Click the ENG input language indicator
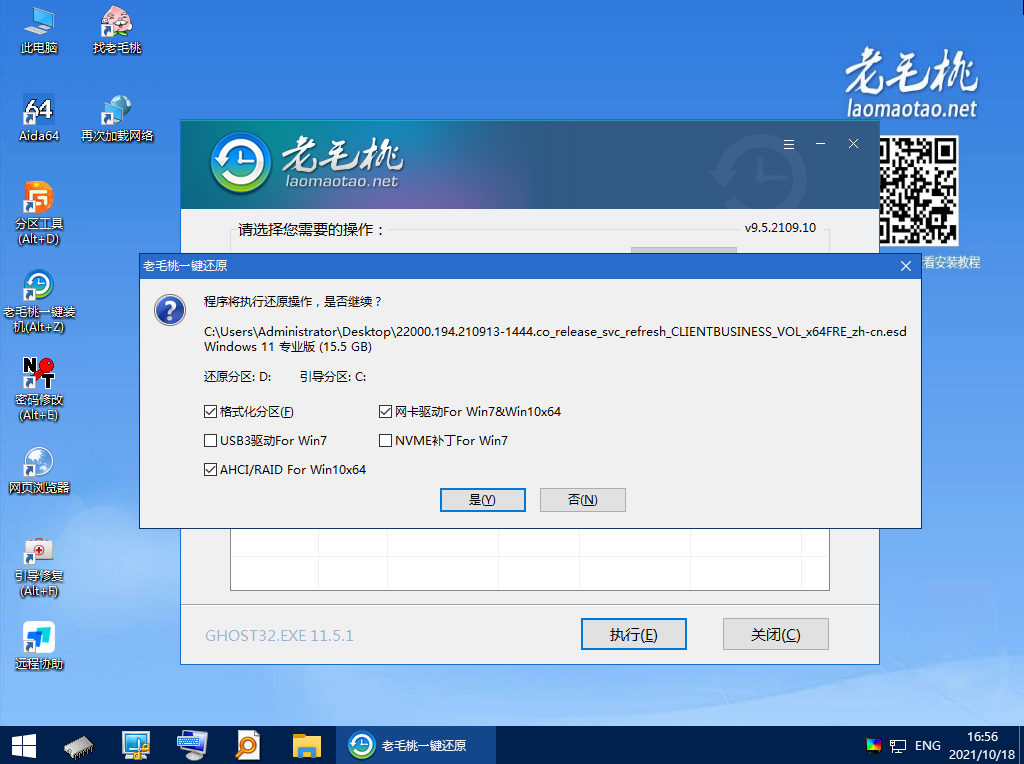 pyautogui.click(x=928, y=746)
